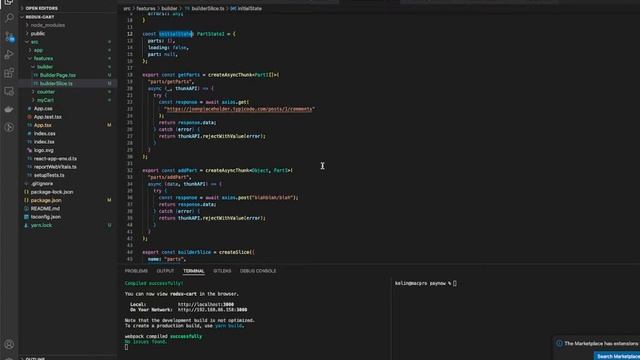Open the jsonplaceholder URL in the code
640x360 pixels.
[x=239, y=109]
